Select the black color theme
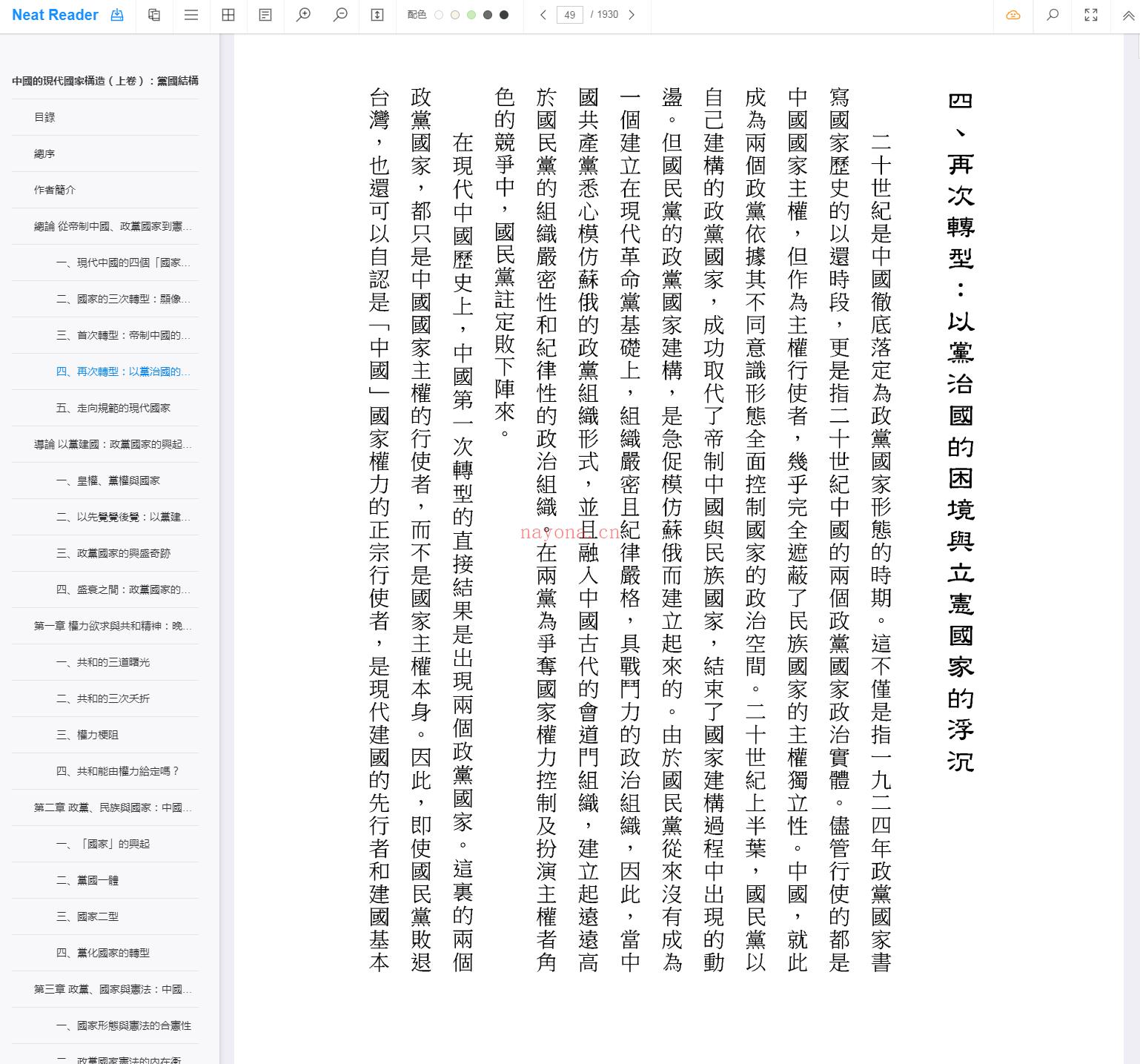The width and height of the screenshot is (1140, 1064). [x=504, y=15]
